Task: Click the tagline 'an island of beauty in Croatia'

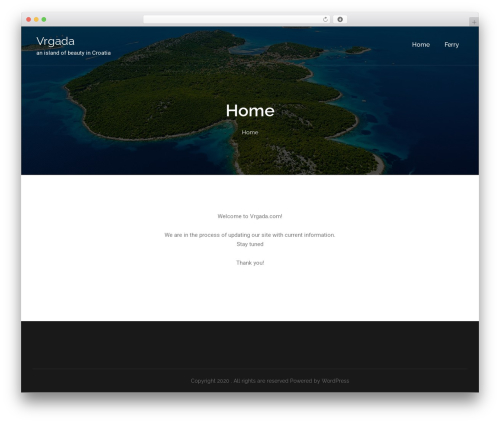Action: [x=73, y=53]
